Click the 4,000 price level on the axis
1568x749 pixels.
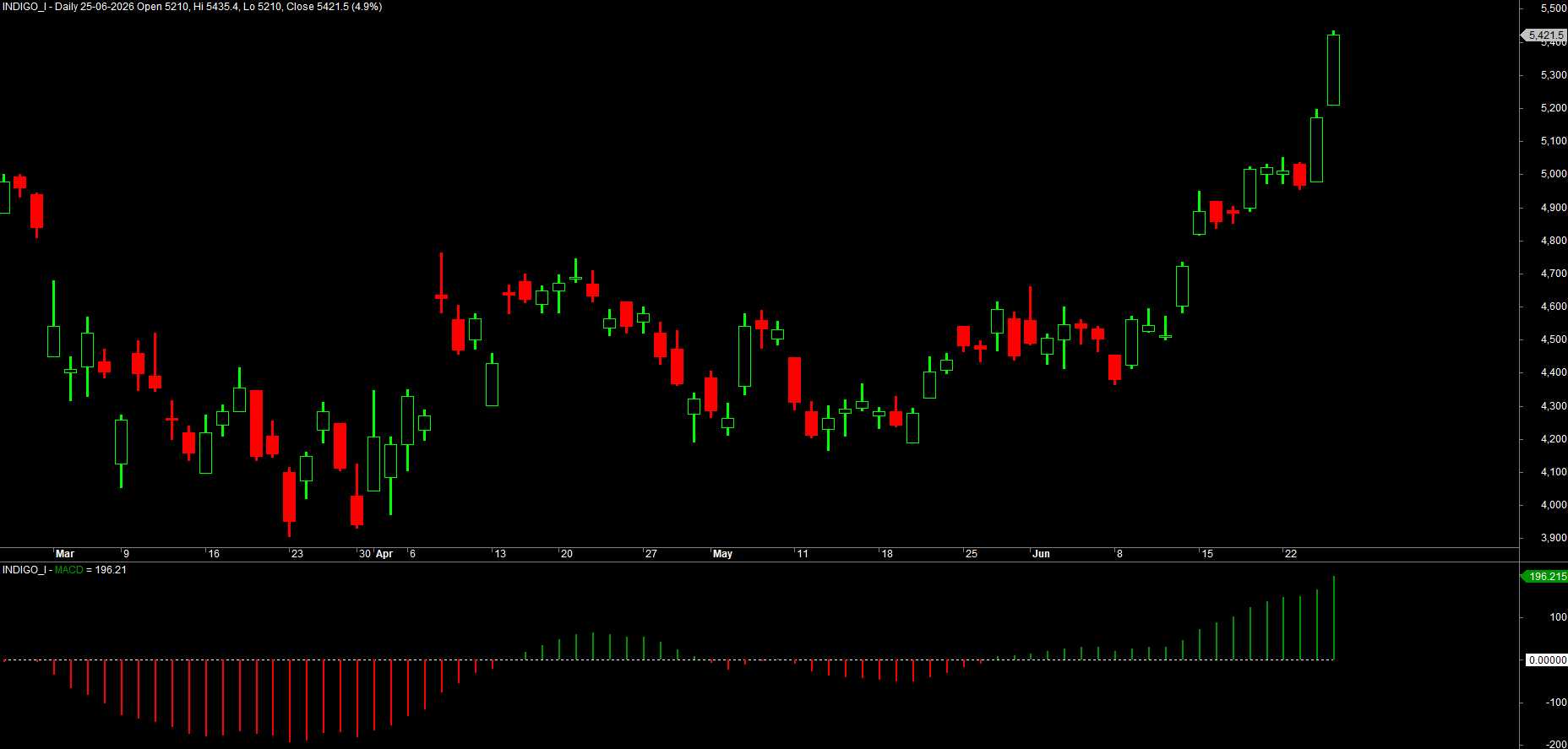click(x=1554, y=505)
